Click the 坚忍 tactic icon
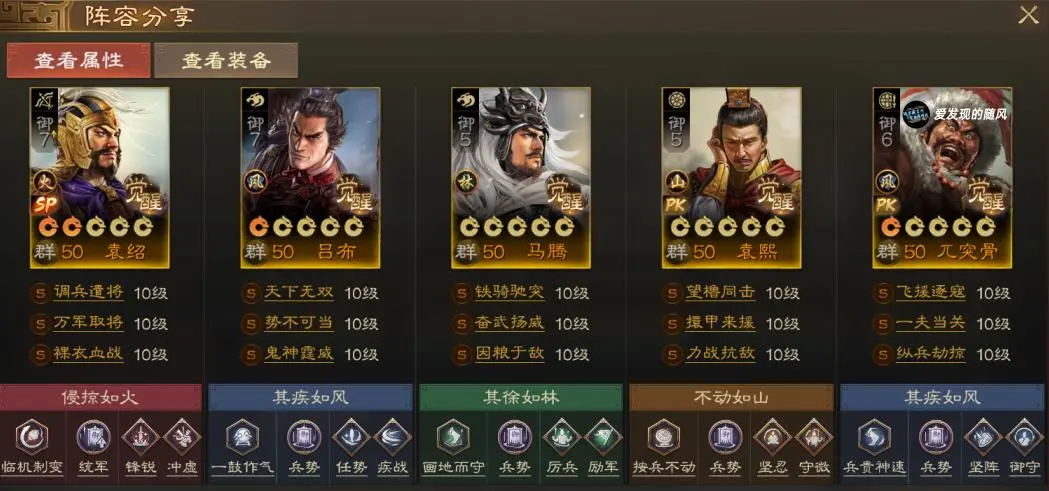1049x491 pixels. (x=772, y=437)
